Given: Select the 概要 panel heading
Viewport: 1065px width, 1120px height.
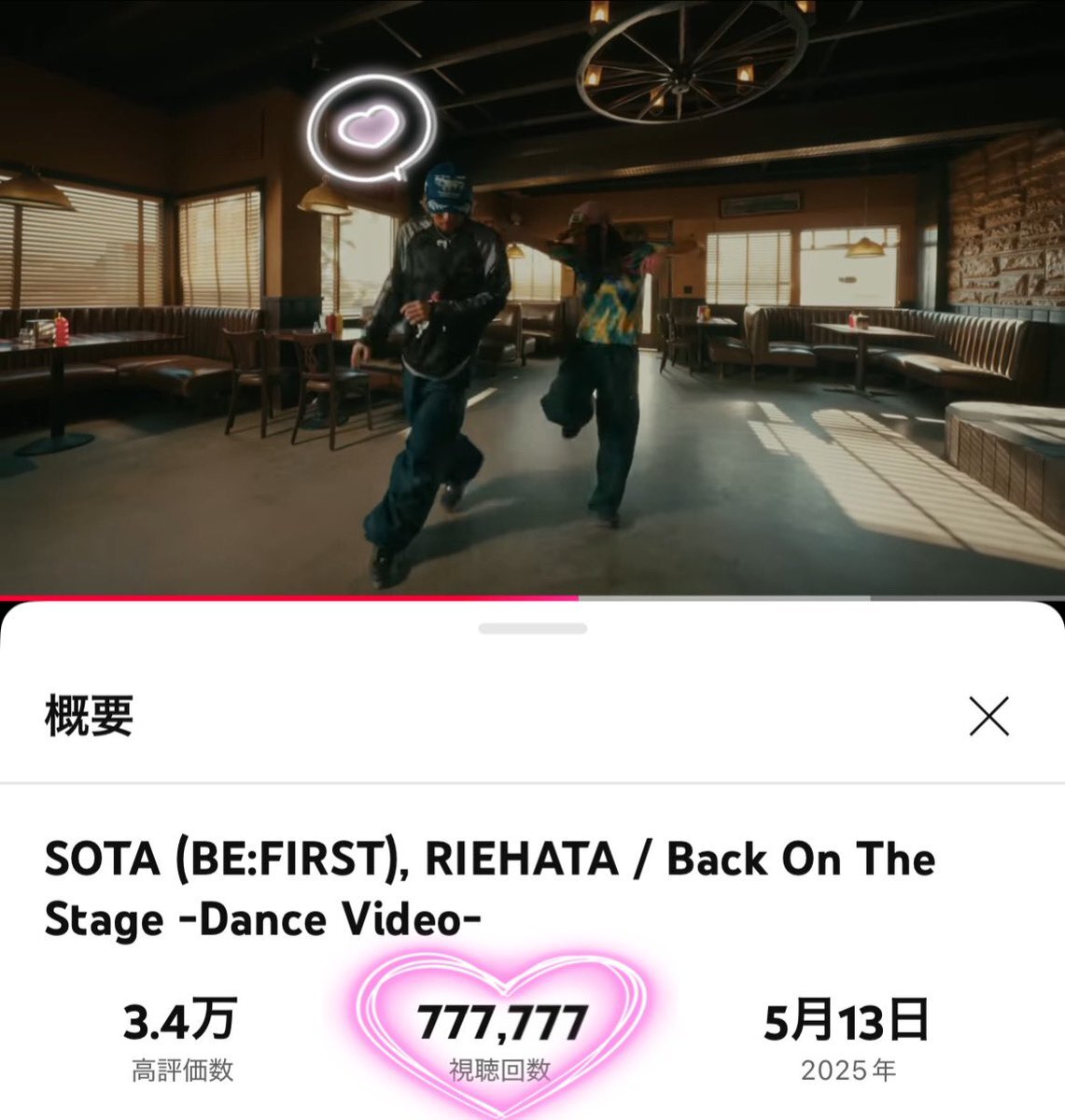Looking at the screenshot, I should point(89,716).
